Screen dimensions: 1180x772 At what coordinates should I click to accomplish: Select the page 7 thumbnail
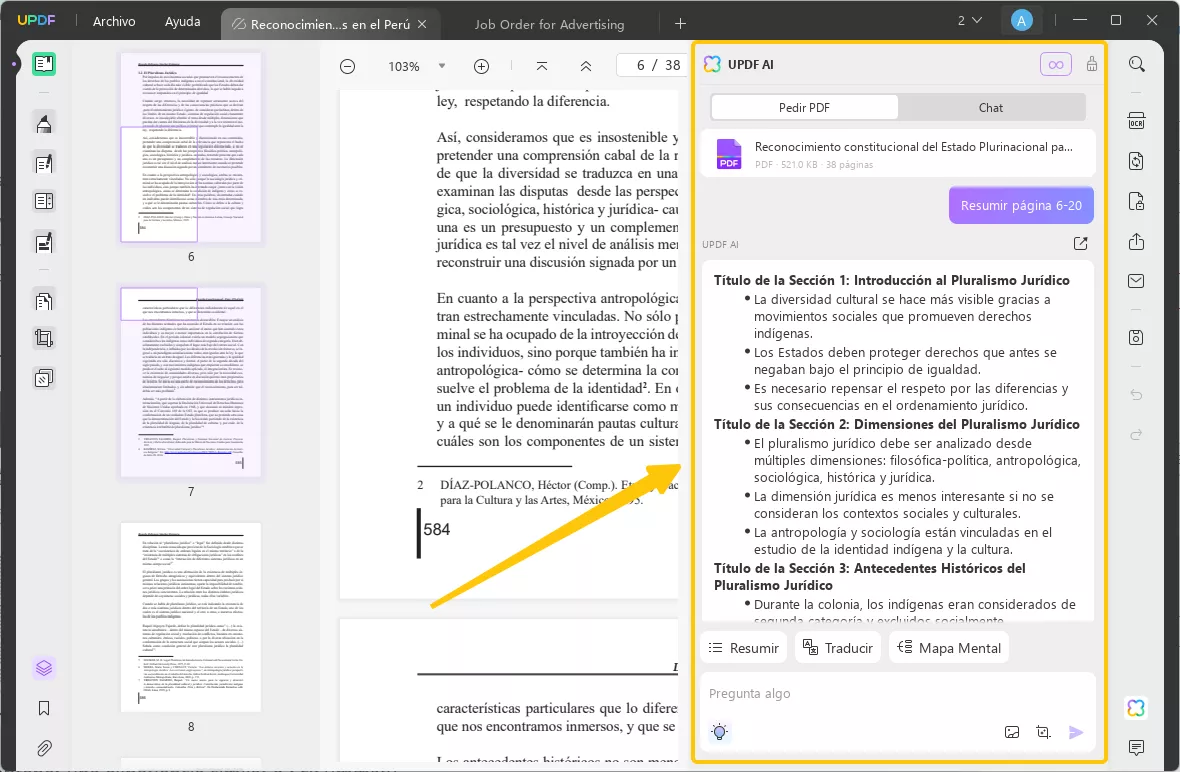coord(191,381)
